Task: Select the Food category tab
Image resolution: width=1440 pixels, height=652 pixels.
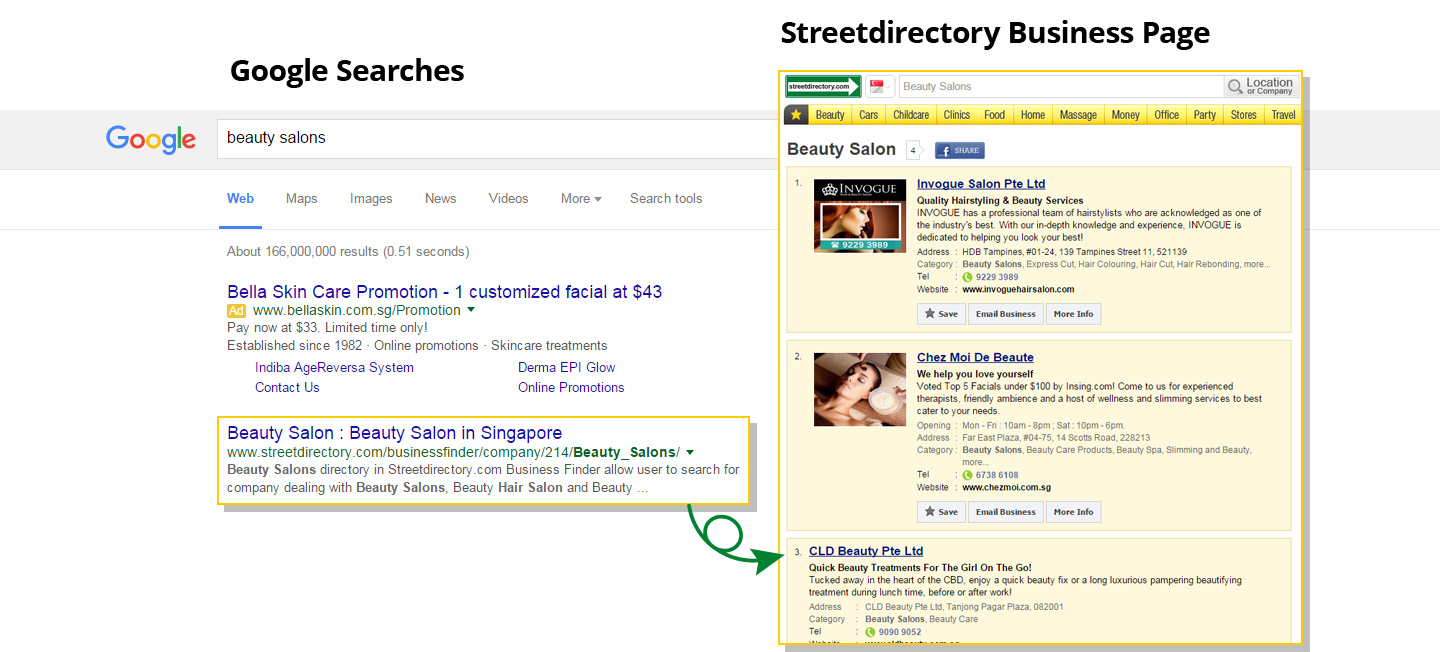Action: click(x=994, y=115)
